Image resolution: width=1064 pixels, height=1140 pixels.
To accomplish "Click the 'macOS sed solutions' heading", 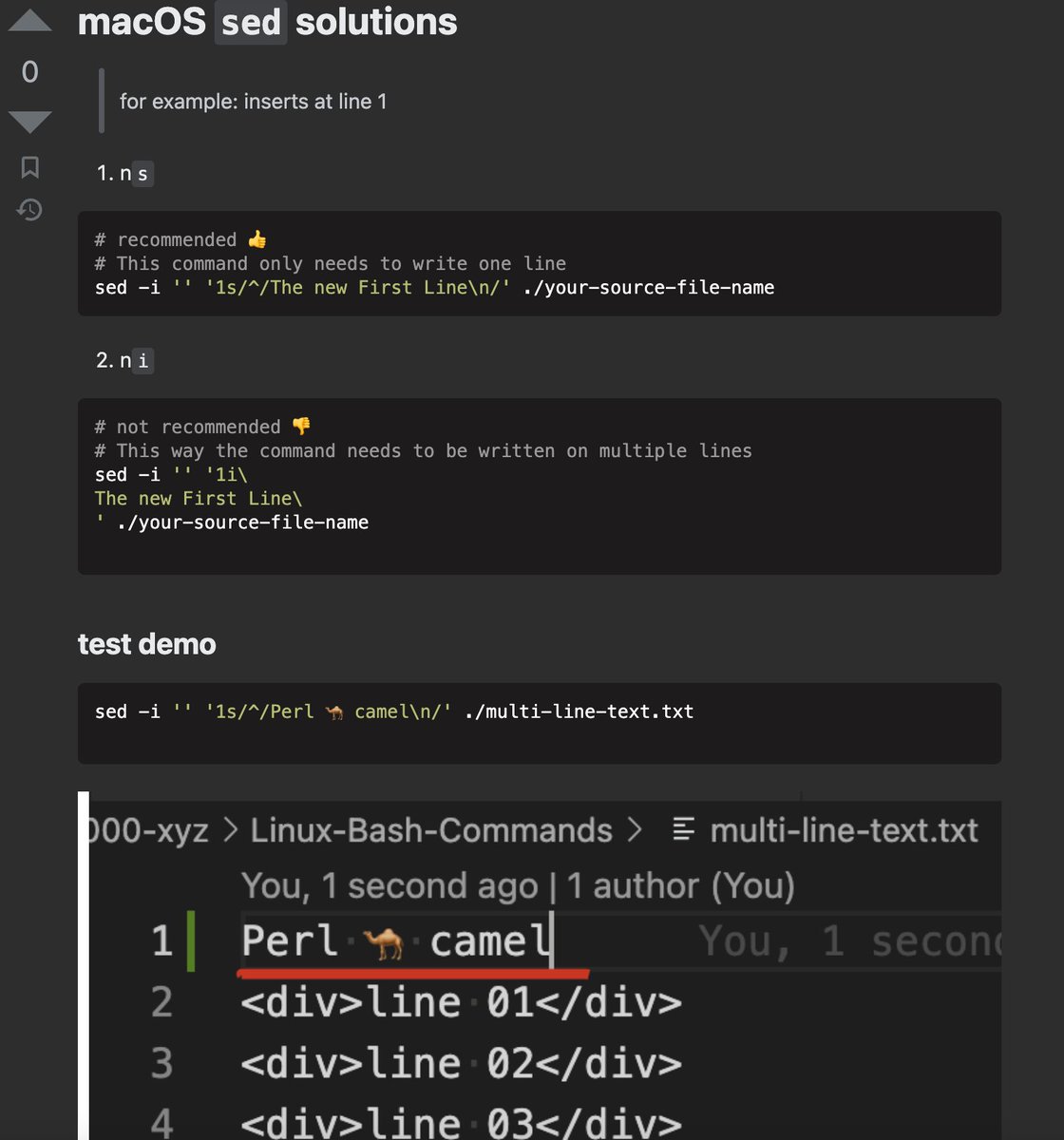I will click(x=267, y=21).
